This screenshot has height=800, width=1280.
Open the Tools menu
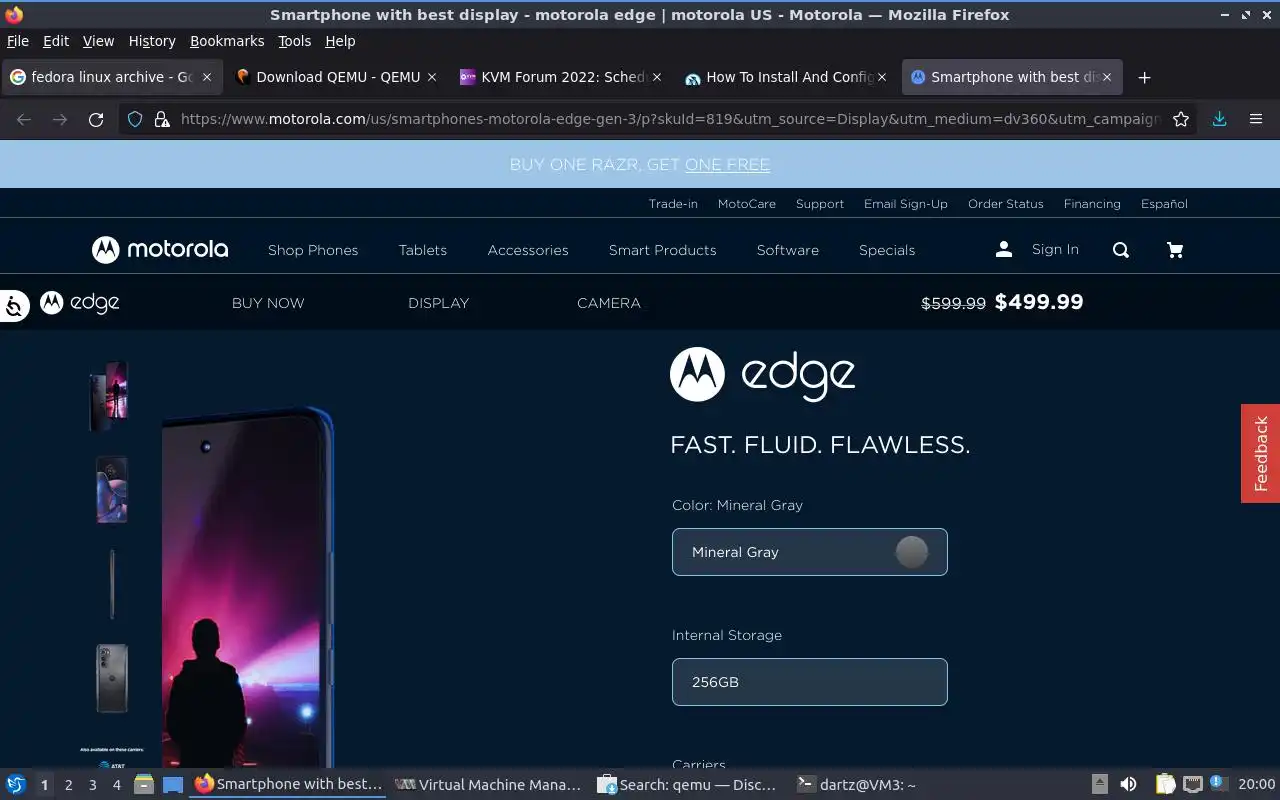pyautogui.click(x=295, y=41)
